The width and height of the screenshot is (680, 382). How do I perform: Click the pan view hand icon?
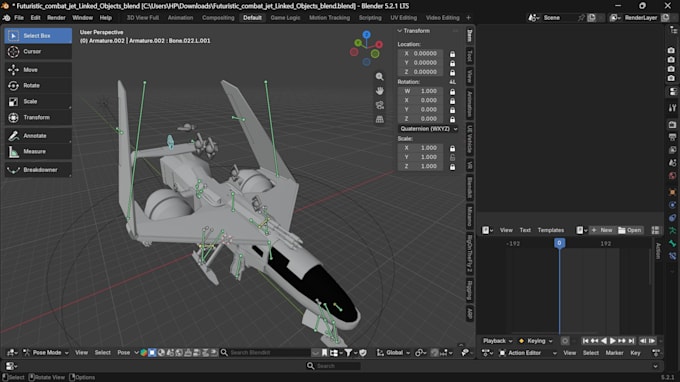[x=379, y=91]
